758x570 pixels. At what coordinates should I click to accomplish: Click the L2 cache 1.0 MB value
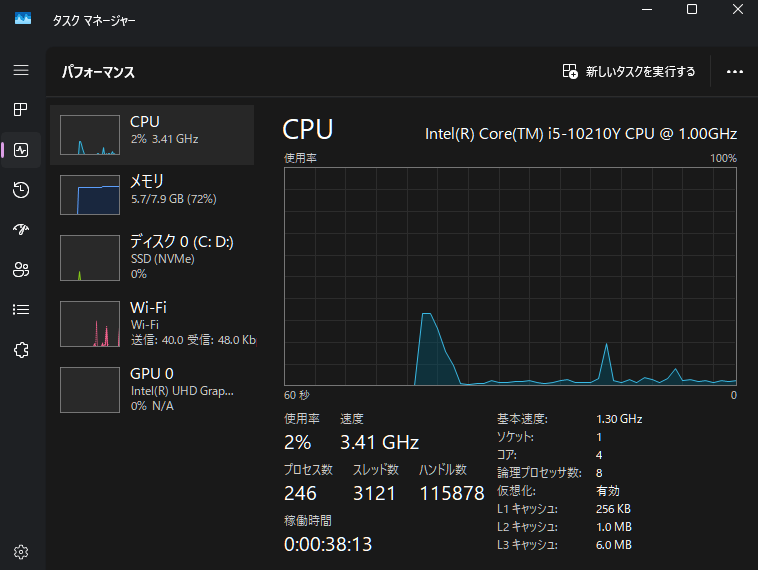pyautogui.click(x=614, y=527)
